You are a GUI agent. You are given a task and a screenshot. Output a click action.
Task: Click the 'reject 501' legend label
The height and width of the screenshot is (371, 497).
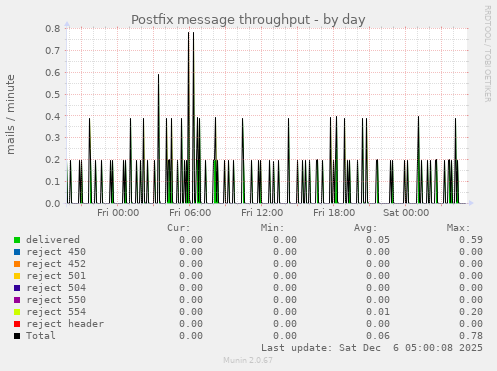click(56, 276)
